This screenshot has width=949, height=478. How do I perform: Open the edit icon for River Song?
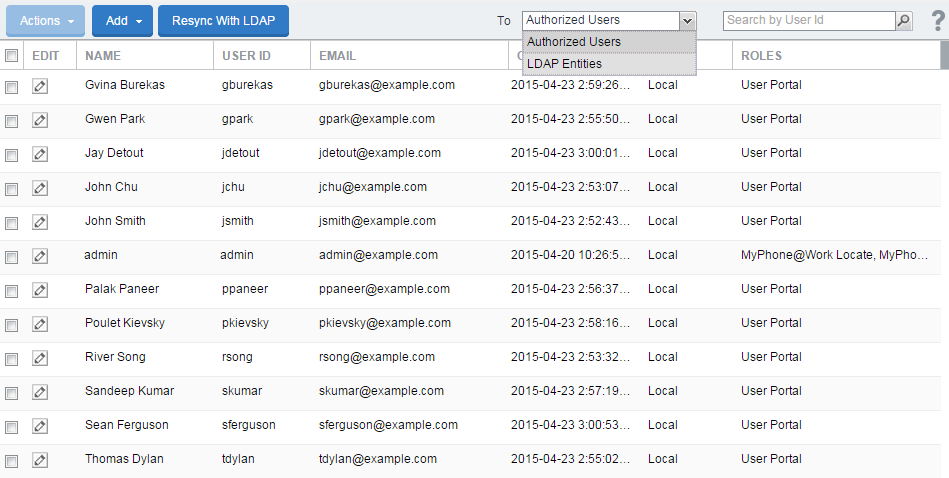click(x=40, y=358)
